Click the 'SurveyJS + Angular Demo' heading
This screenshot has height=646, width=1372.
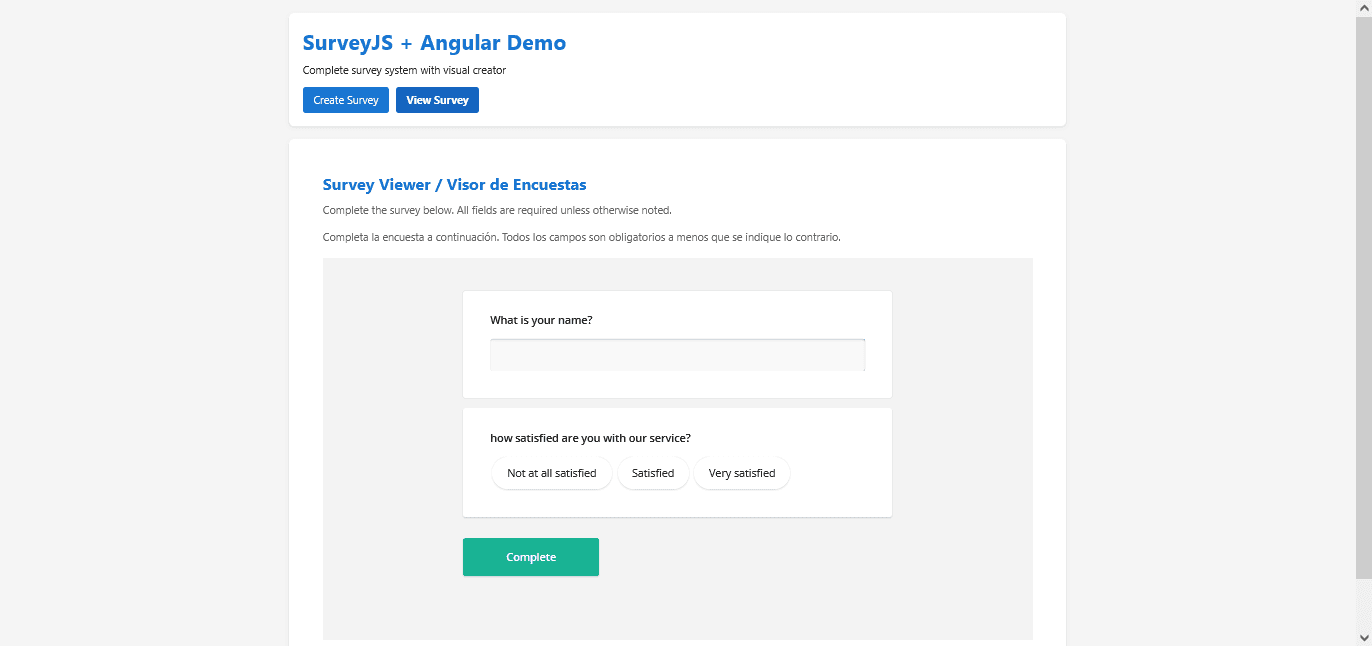click(434, 43)
